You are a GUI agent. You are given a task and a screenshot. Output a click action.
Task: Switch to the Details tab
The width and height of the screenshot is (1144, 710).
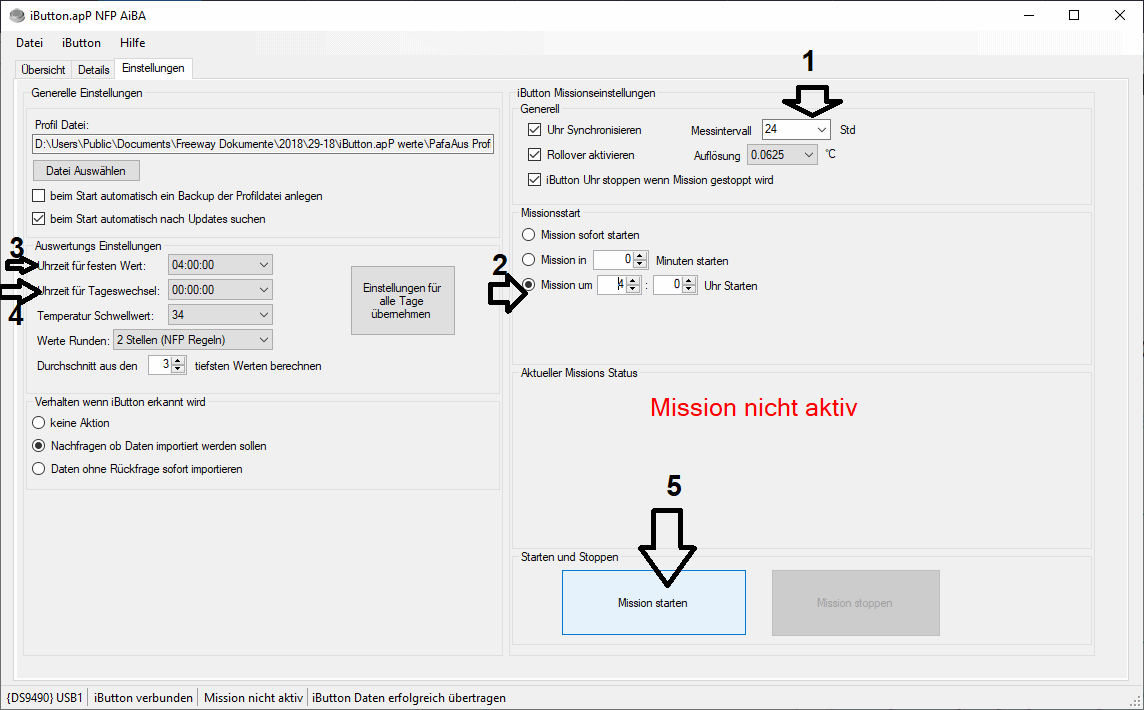pos(94,70)
